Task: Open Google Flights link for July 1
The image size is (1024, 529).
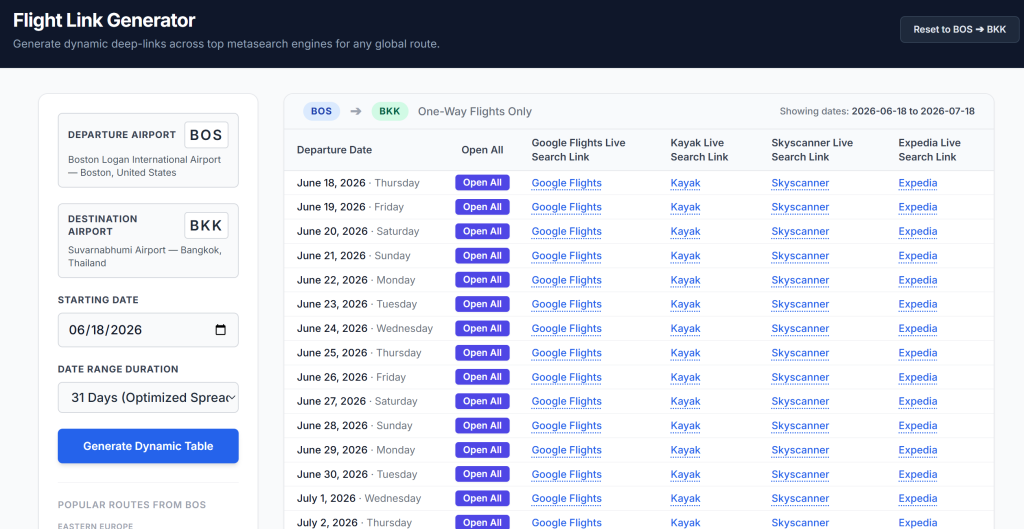Action: [566, 498]
